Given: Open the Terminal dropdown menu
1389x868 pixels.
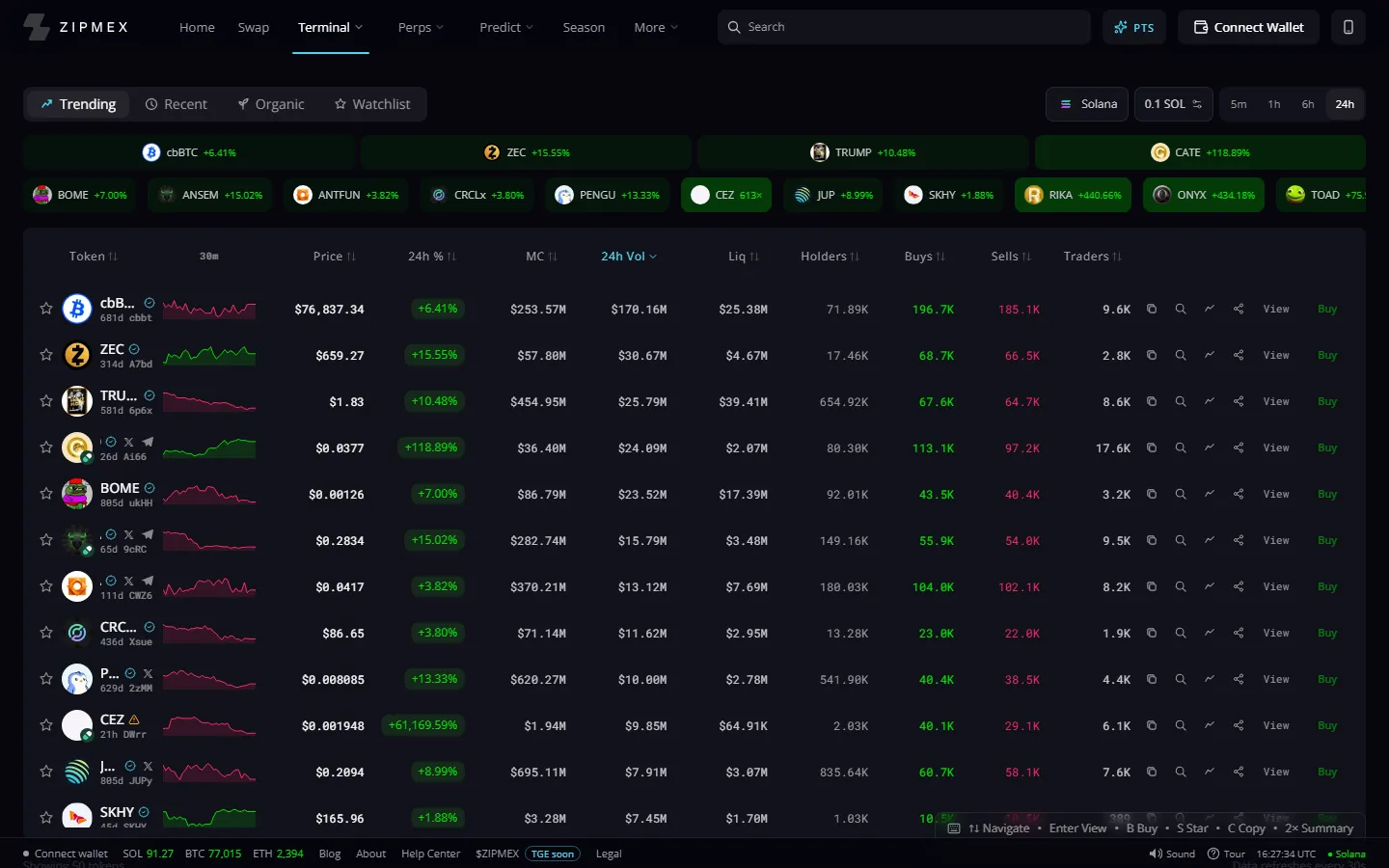Looking at the screenshot, I should pyautogui.click(x=331, y=27).
